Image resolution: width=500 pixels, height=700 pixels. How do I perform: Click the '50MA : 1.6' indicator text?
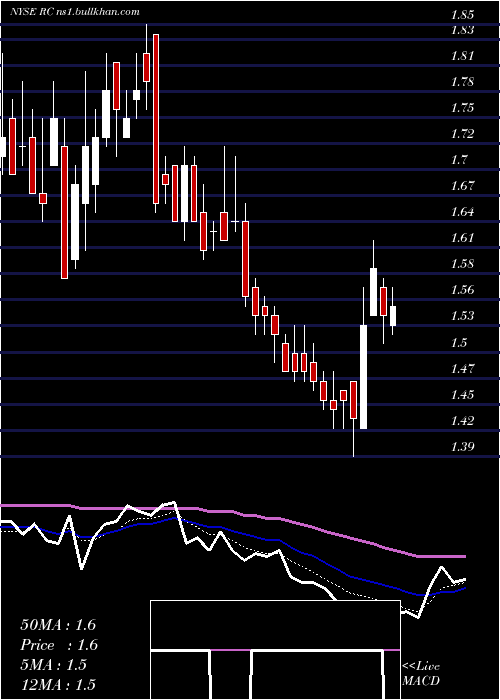click(x=58, y=625)
